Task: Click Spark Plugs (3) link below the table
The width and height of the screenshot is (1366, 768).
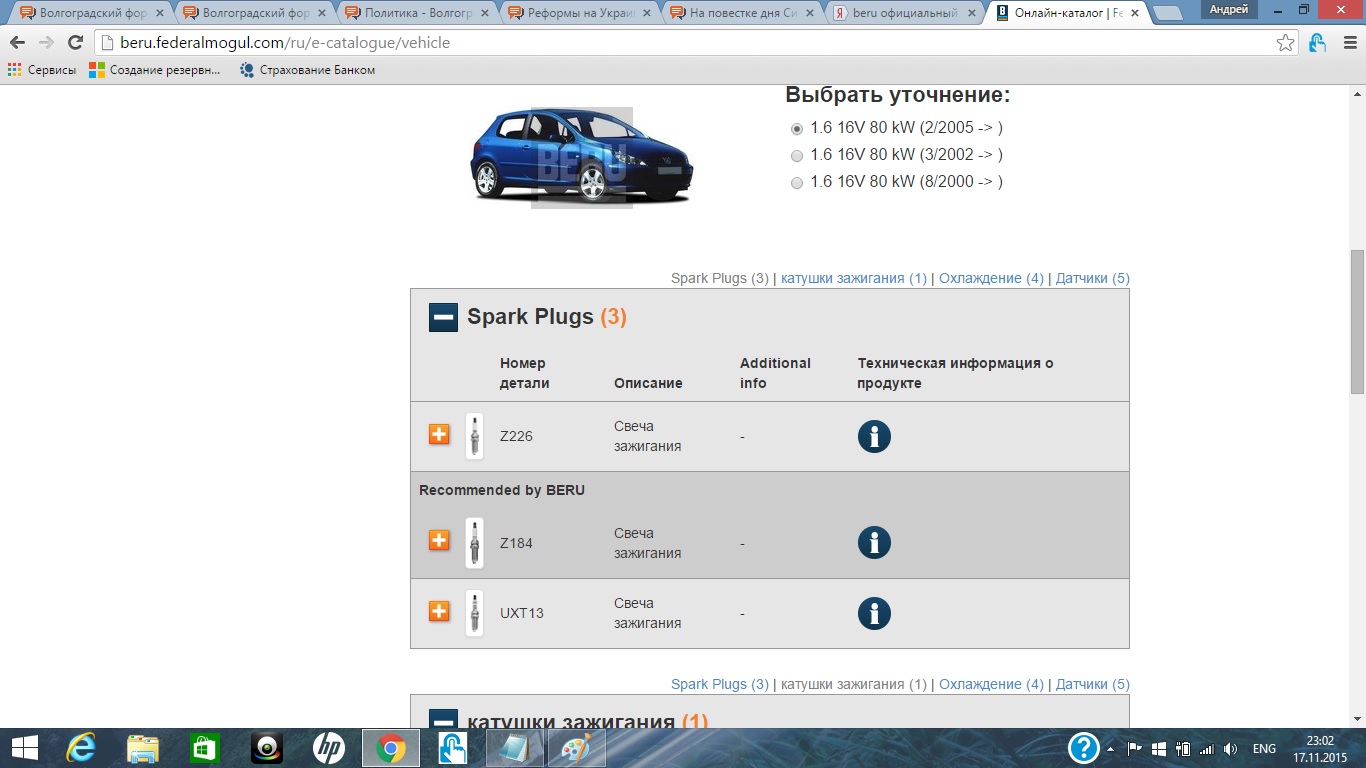Action: point(720,684)
